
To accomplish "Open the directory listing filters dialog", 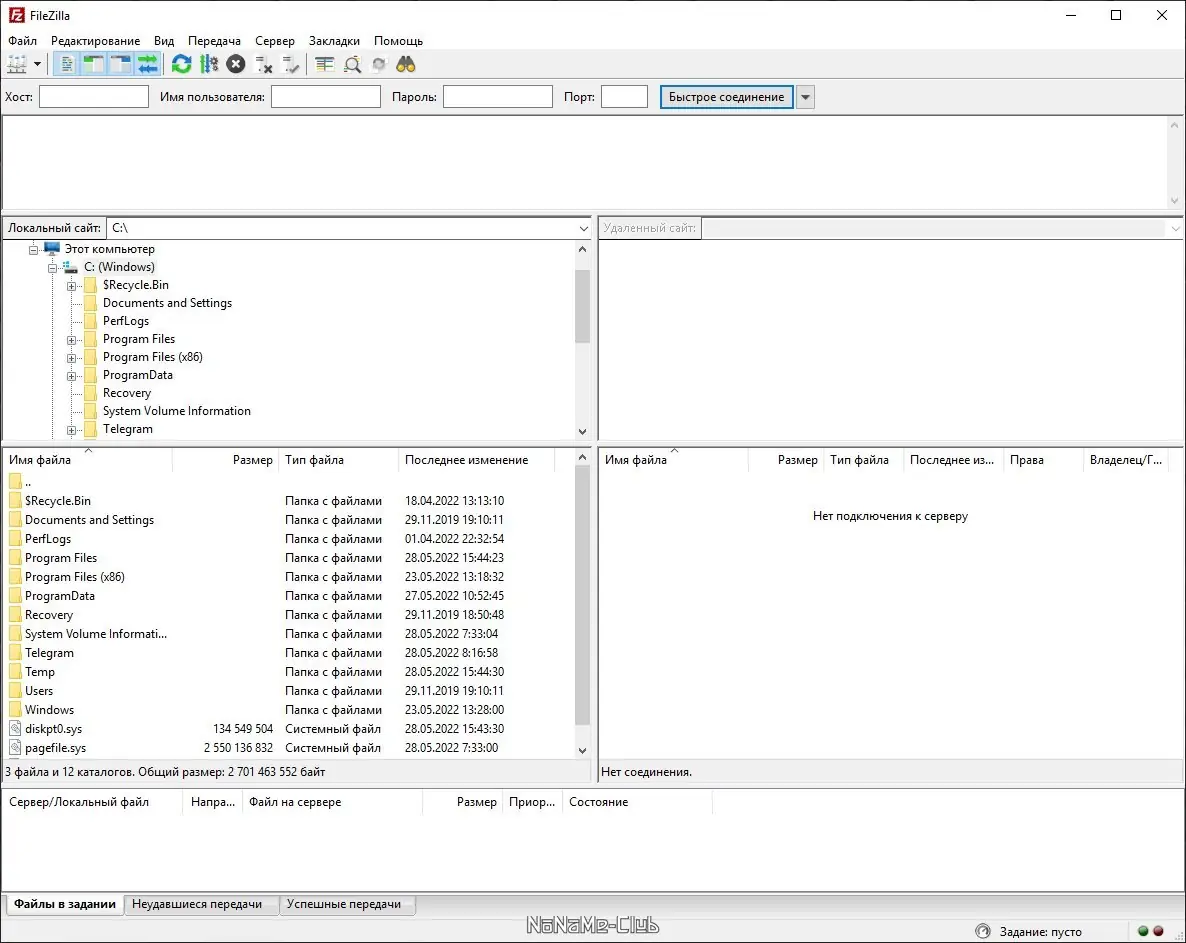I will [x=324, y=64].
